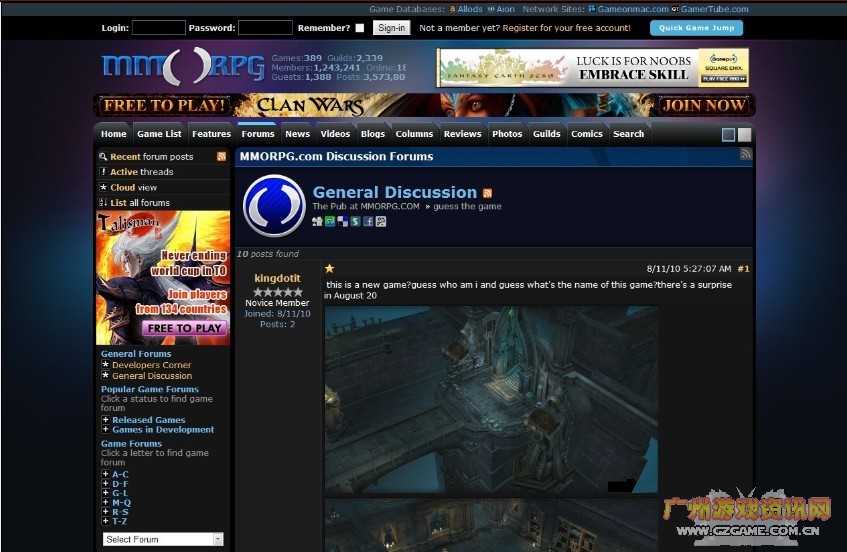Click the General Discussion forum title

point(394,192)
